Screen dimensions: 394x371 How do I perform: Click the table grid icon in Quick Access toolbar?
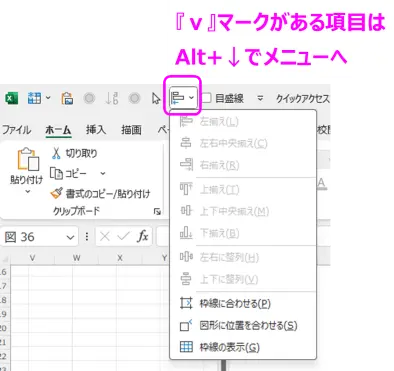pos(35,98)
